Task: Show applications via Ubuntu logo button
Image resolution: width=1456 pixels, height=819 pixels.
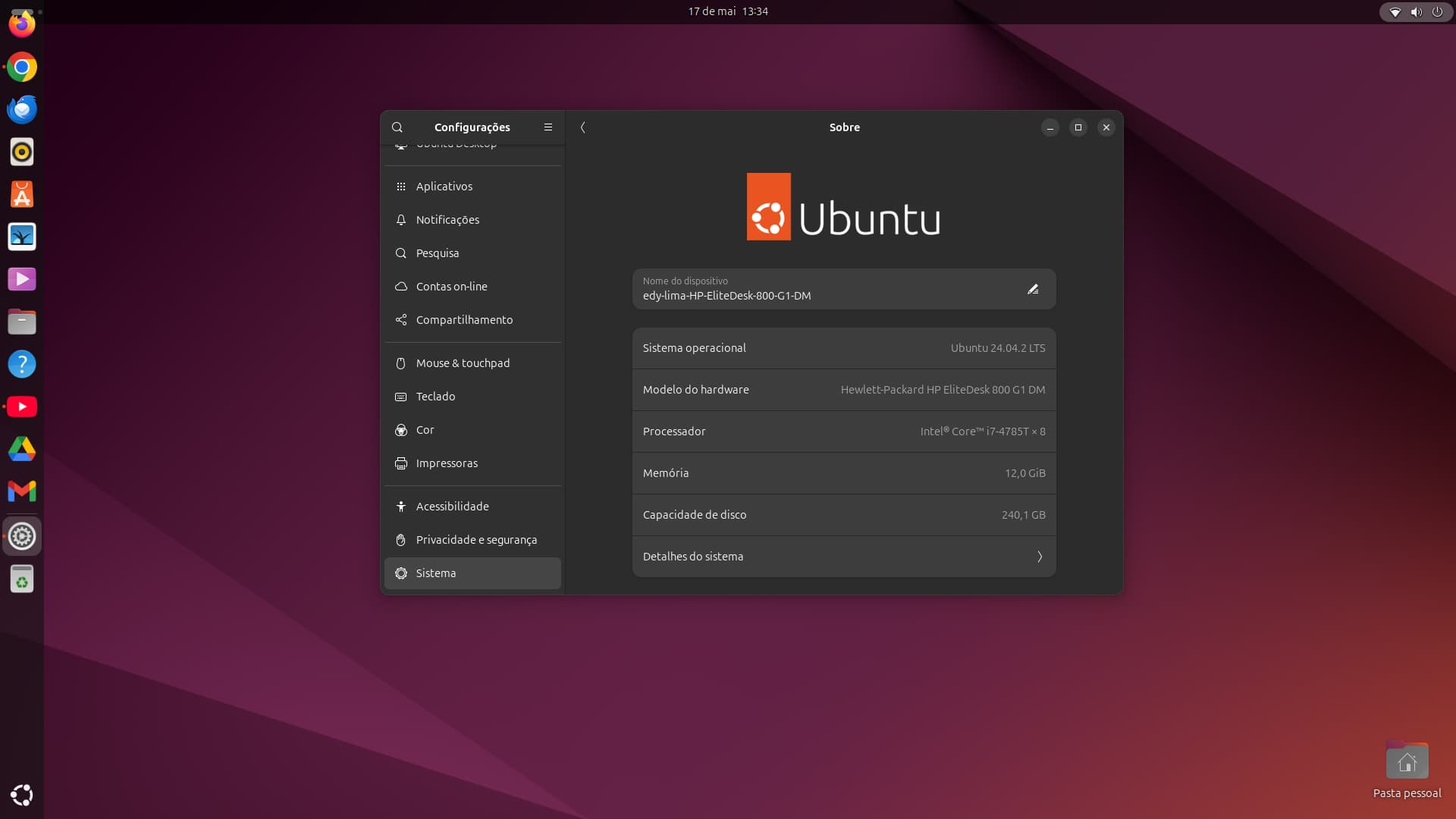Action: 22,795
